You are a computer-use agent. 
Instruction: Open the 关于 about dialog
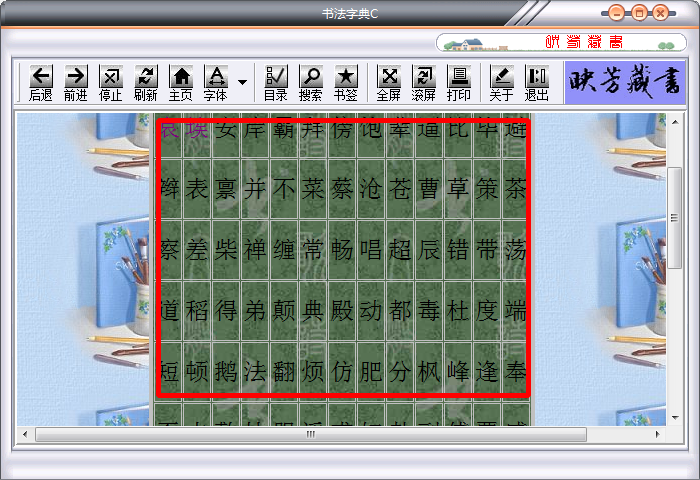(501, 83)
